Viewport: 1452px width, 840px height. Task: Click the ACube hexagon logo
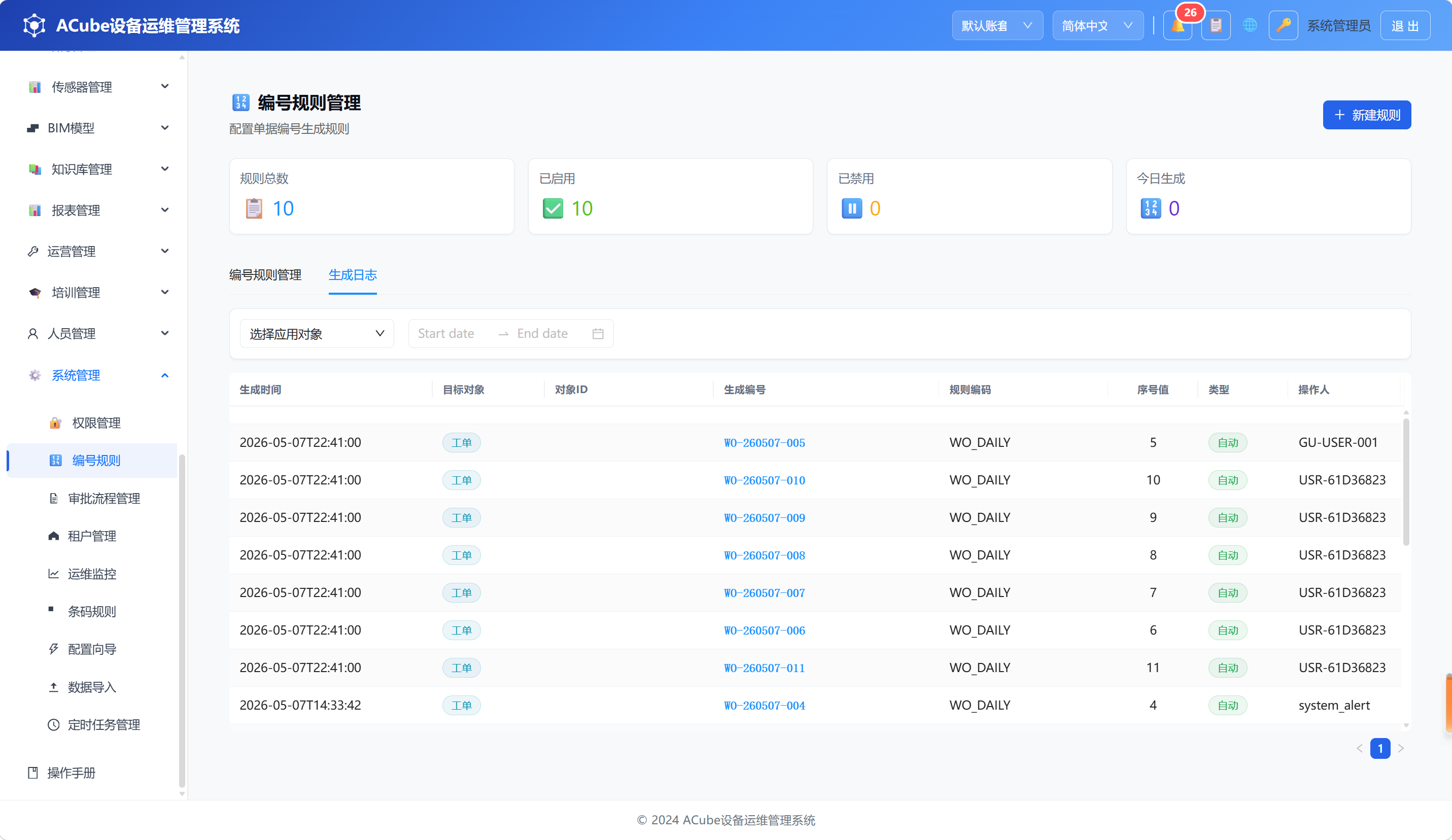[x=34, y=25]
